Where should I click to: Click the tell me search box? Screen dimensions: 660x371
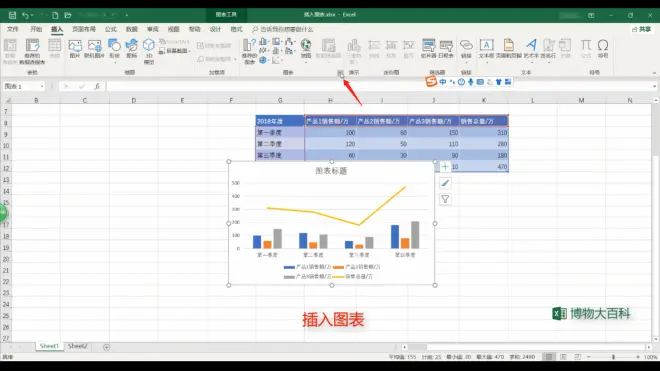(283, 29)
